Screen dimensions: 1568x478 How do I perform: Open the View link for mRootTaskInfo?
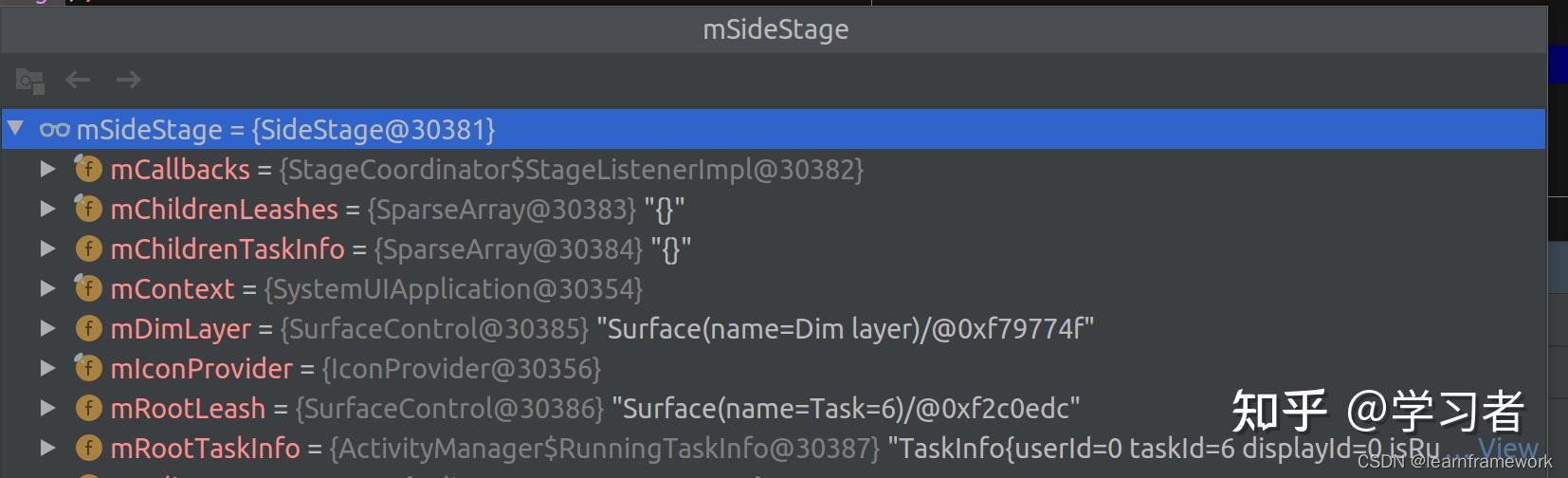[1507, 449]
